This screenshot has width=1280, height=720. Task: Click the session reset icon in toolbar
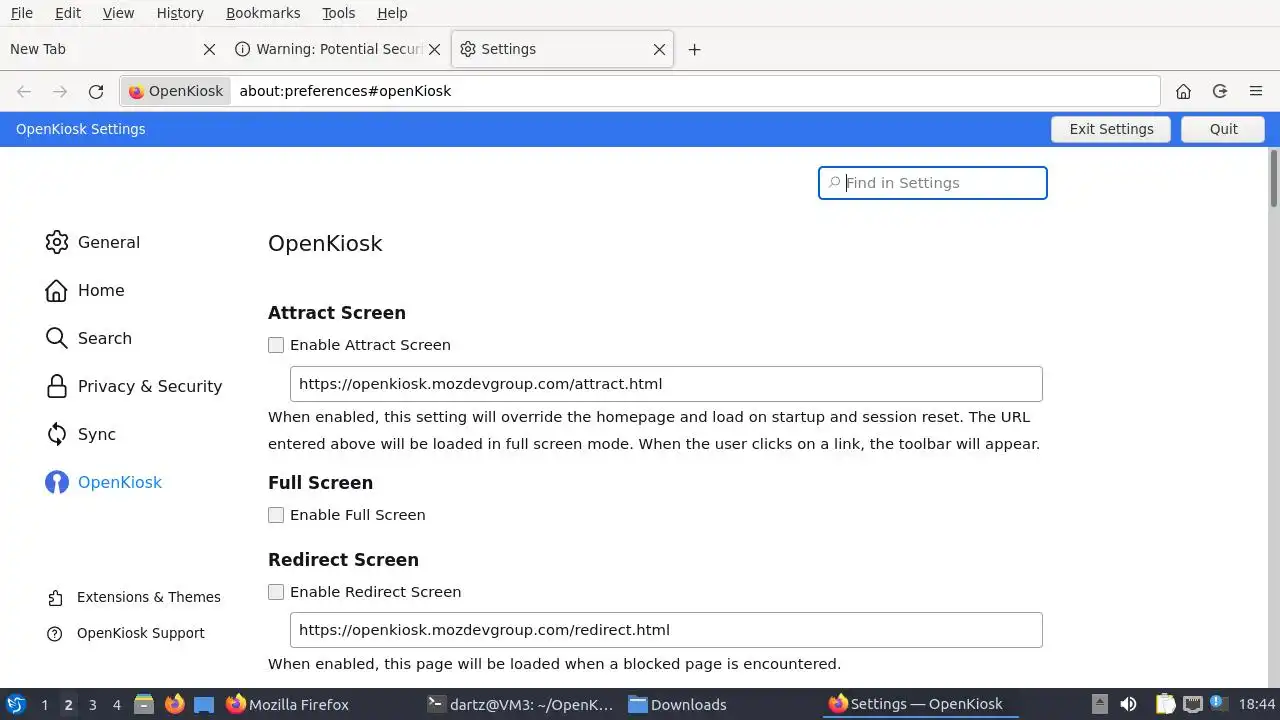click(x=1220, y=91)
